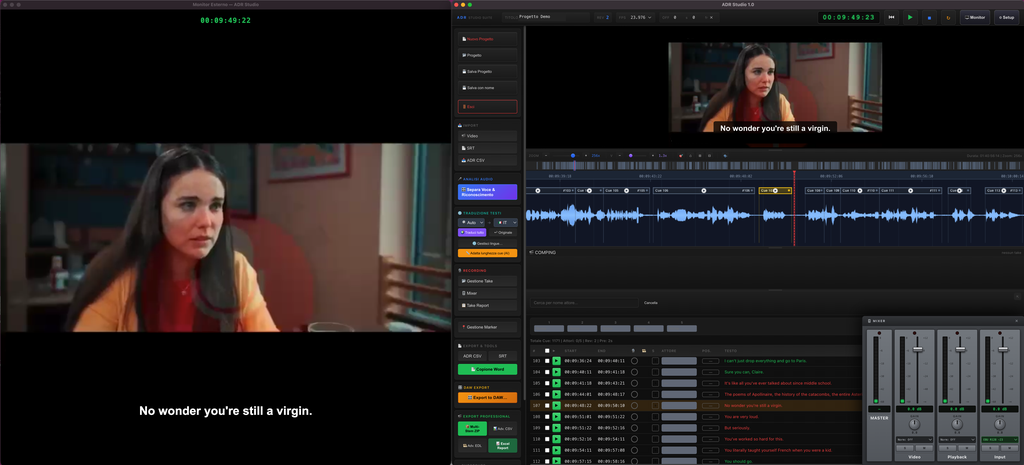The height and width of the screenshot is (465, 1024).
Task: Click Export to DAW
Action: (x=488, y=398)
